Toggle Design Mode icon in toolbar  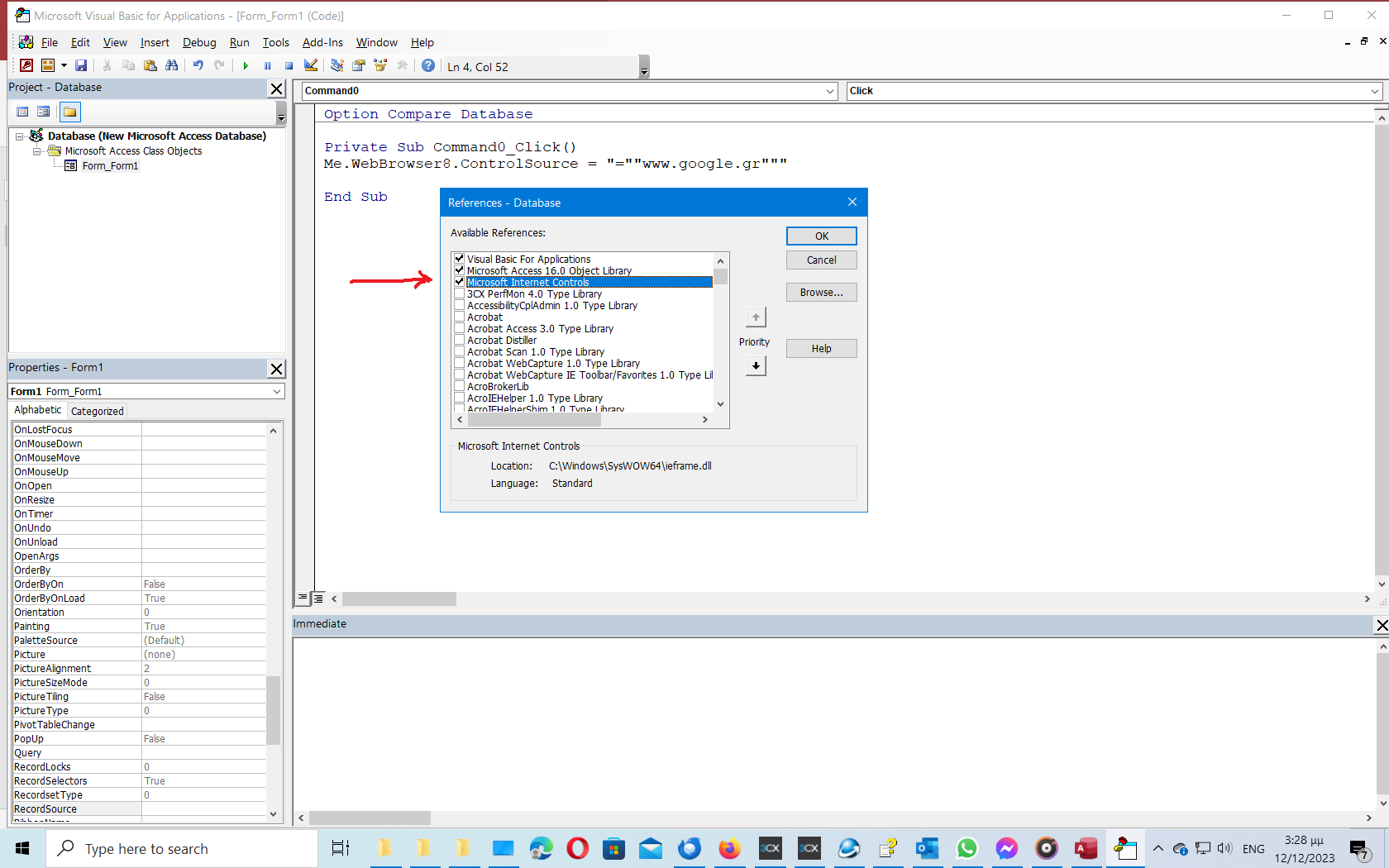coord(311,65)
